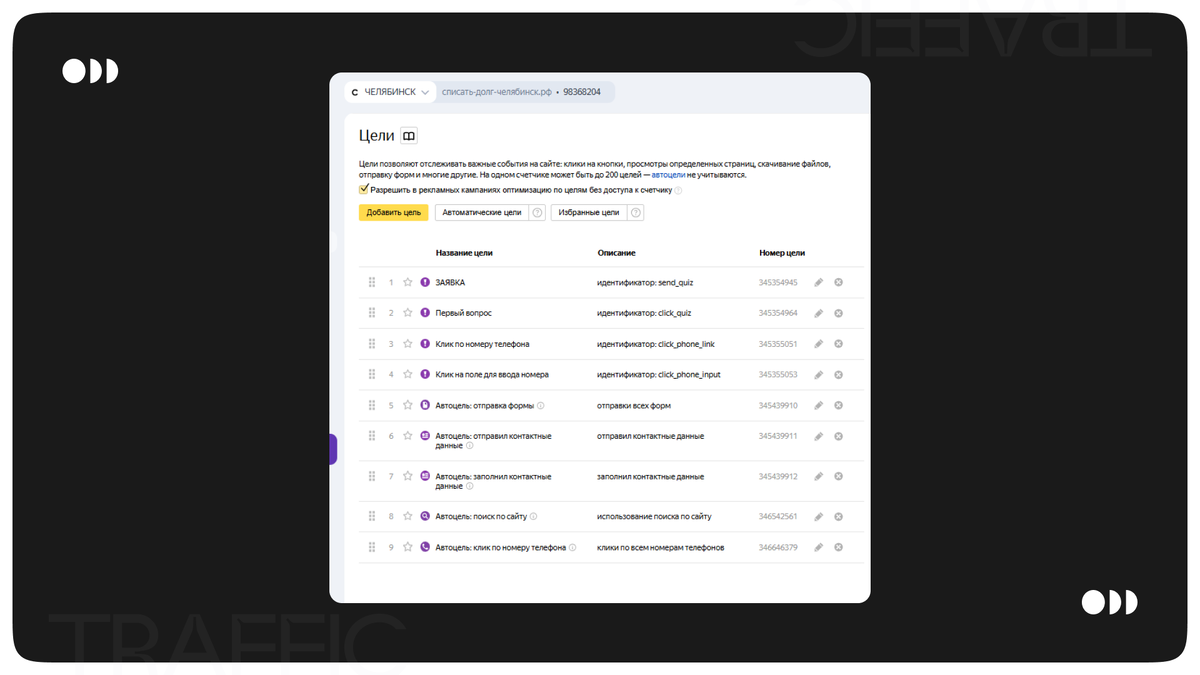Screen dimensions: 1200x675
Task: Edit the ЗАЯВКА goal with pencil icon
Action: 819,283
